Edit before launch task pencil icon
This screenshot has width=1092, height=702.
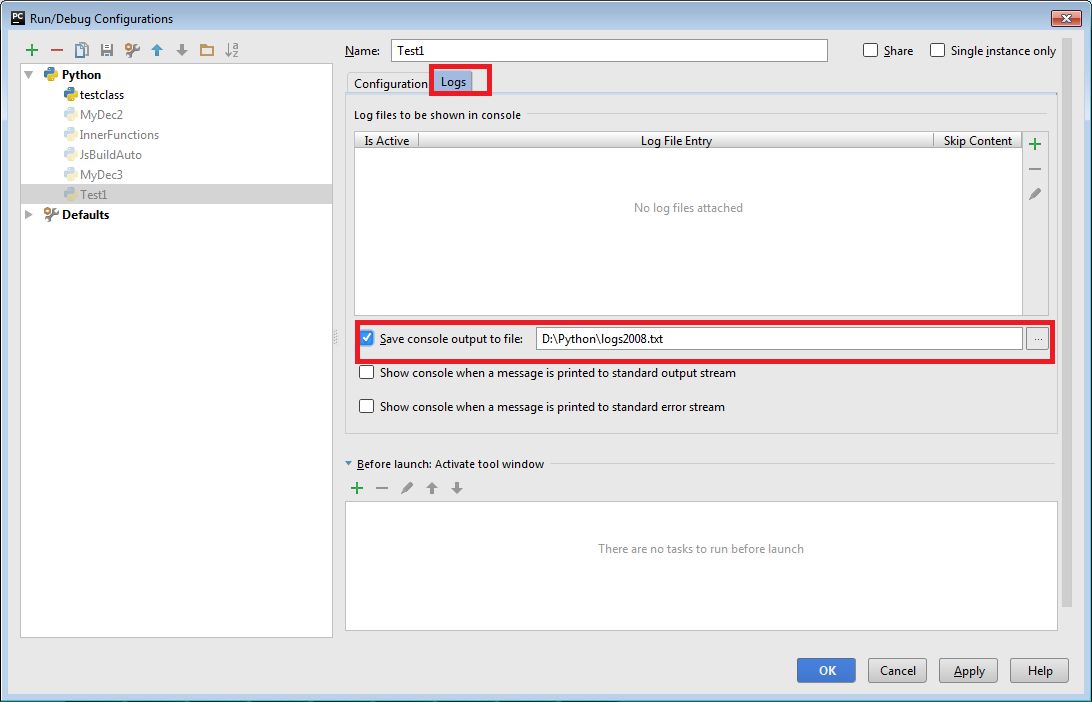click(x=407, y=488)
